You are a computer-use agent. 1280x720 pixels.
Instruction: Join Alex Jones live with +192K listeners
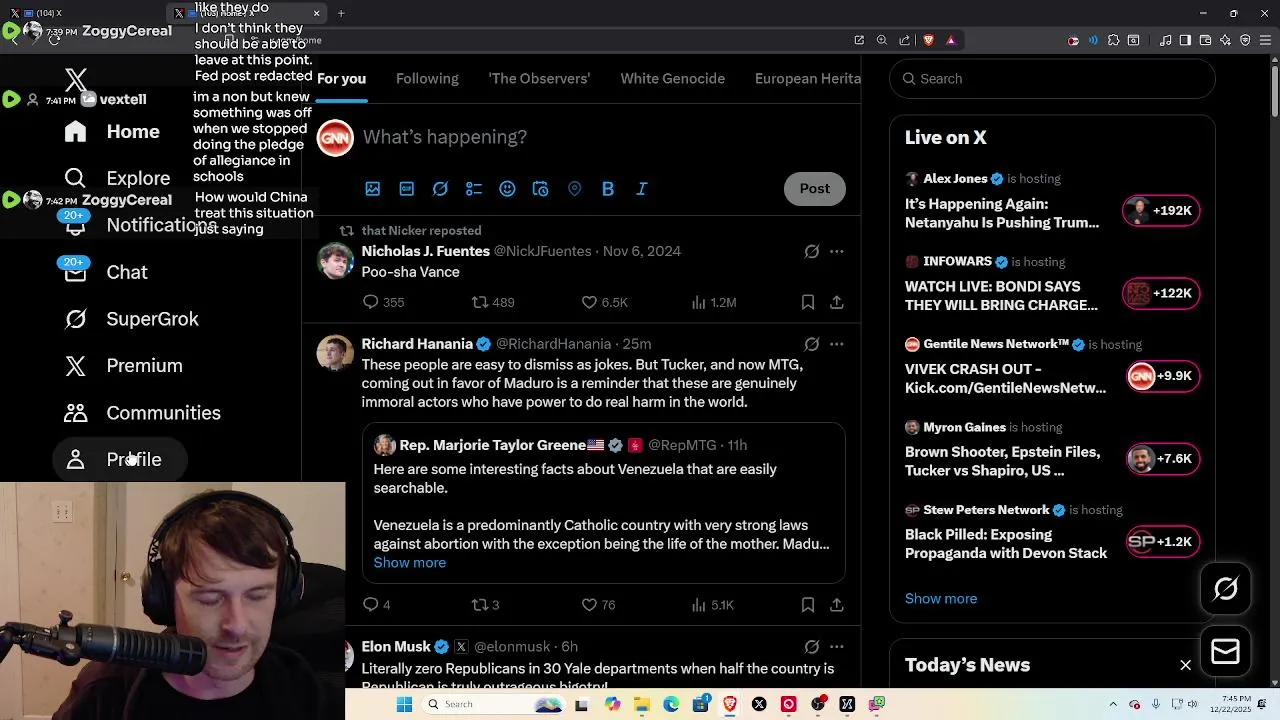[1160, 211]
